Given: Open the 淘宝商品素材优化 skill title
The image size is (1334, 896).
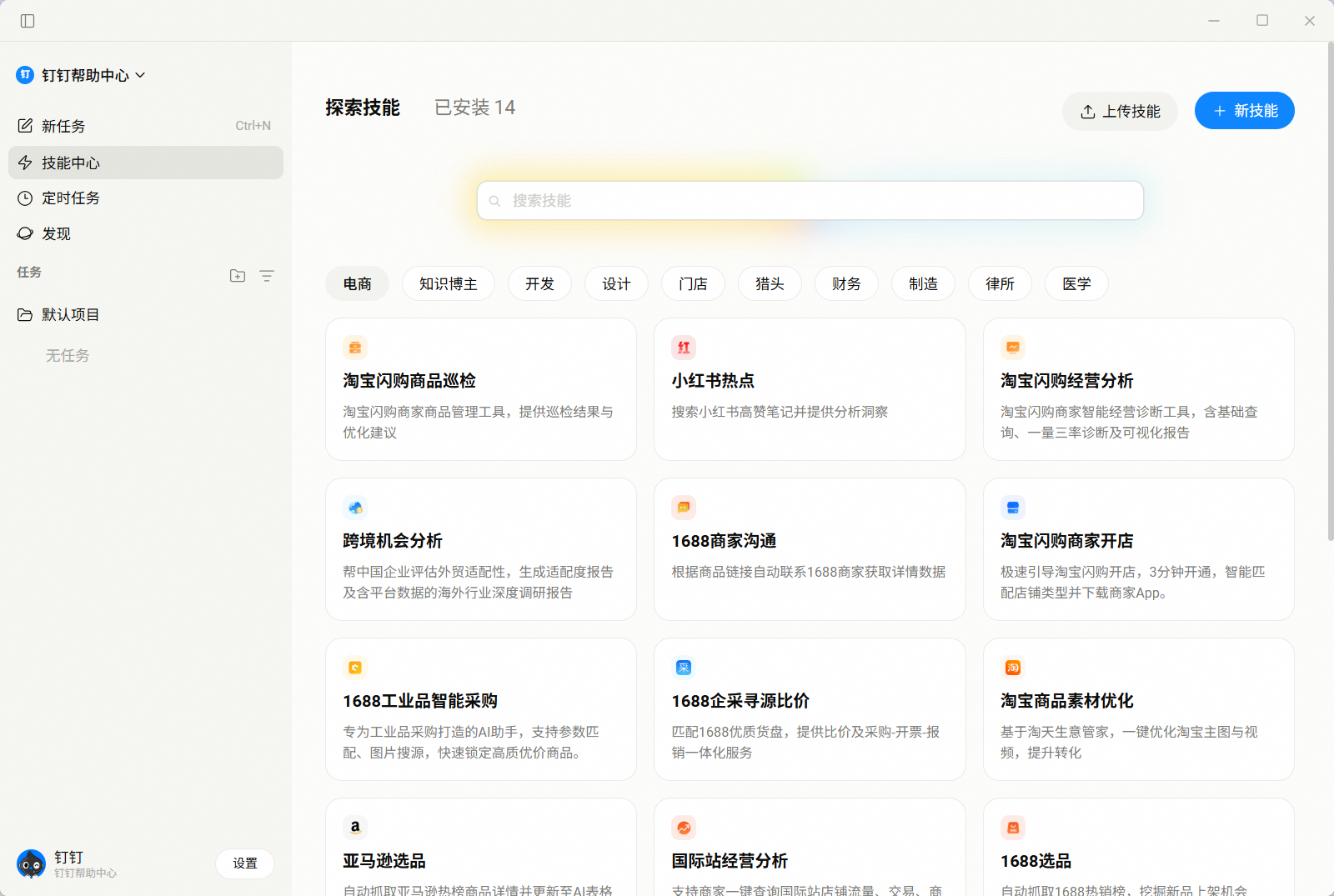Looking at the screenshot, I should tap(1067, 701).
